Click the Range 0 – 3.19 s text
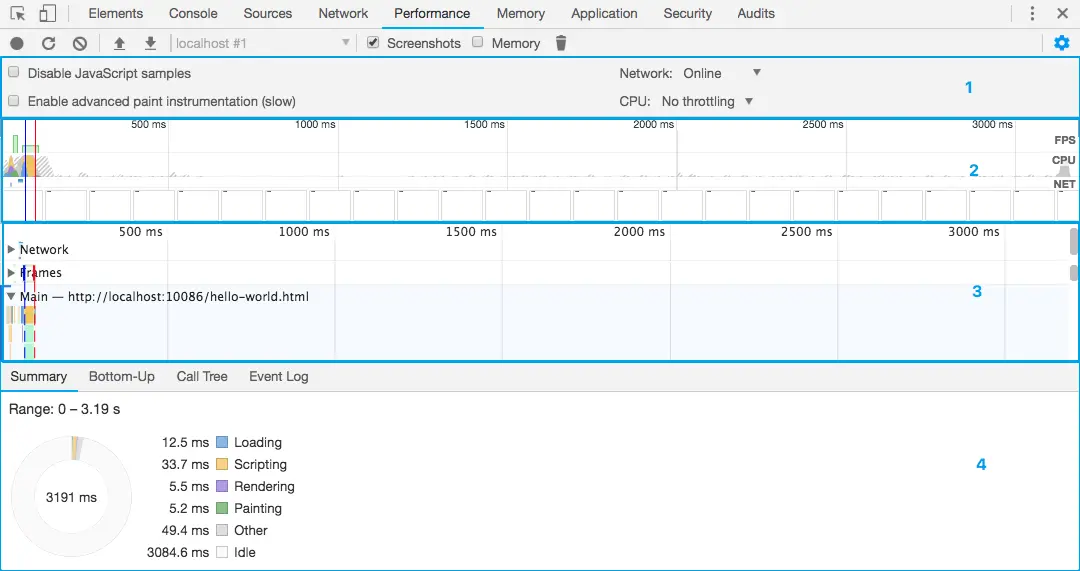 [65, 409]
